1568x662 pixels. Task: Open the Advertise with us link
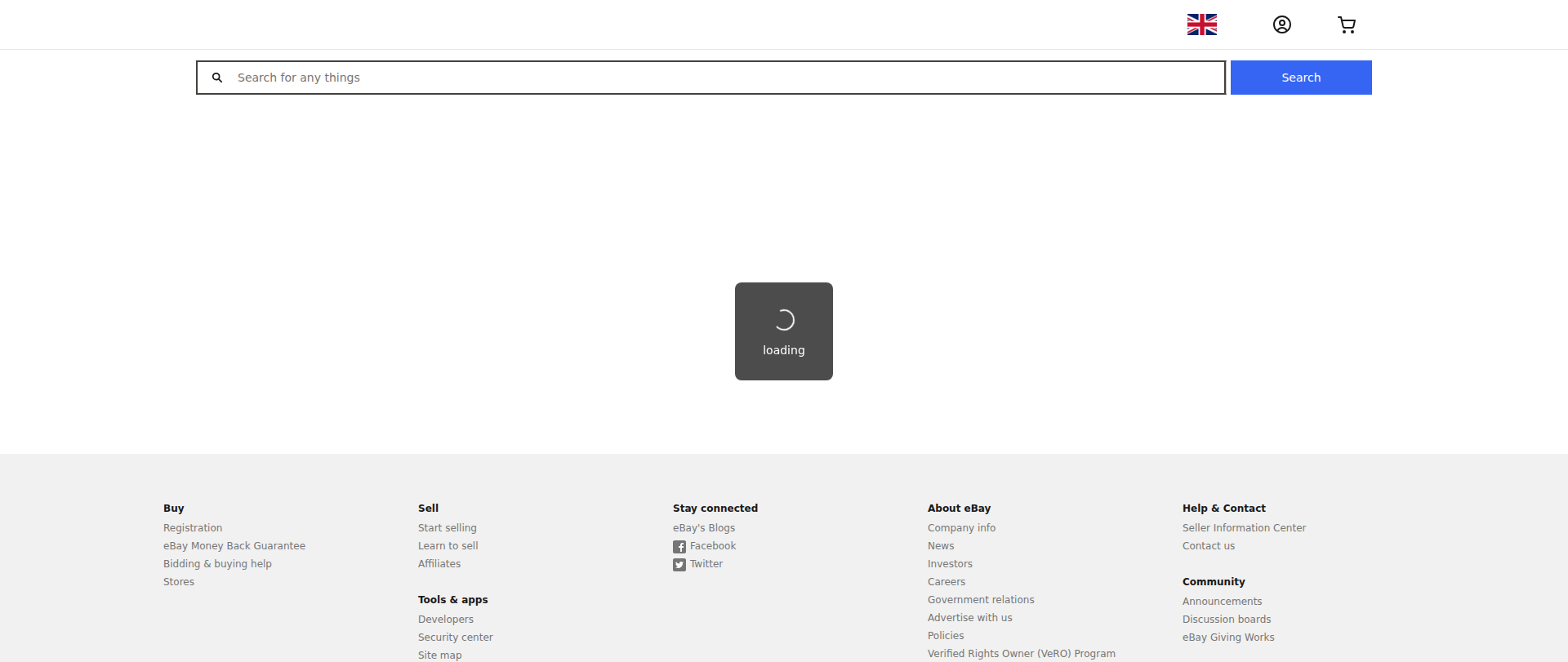coord(970,618)
